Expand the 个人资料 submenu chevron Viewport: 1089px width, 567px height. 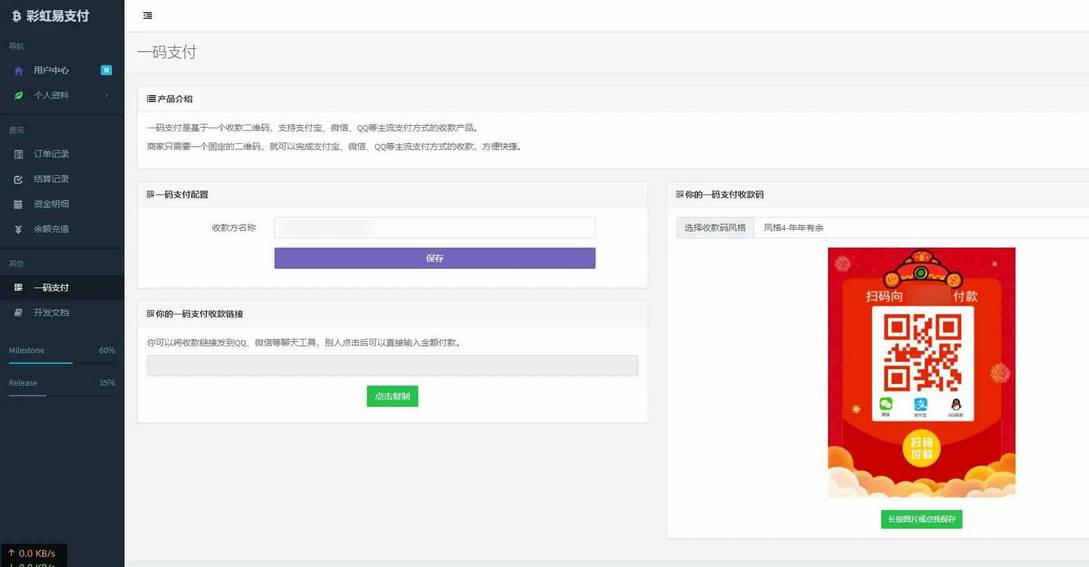pyautogui.click(x=106, y=95)
